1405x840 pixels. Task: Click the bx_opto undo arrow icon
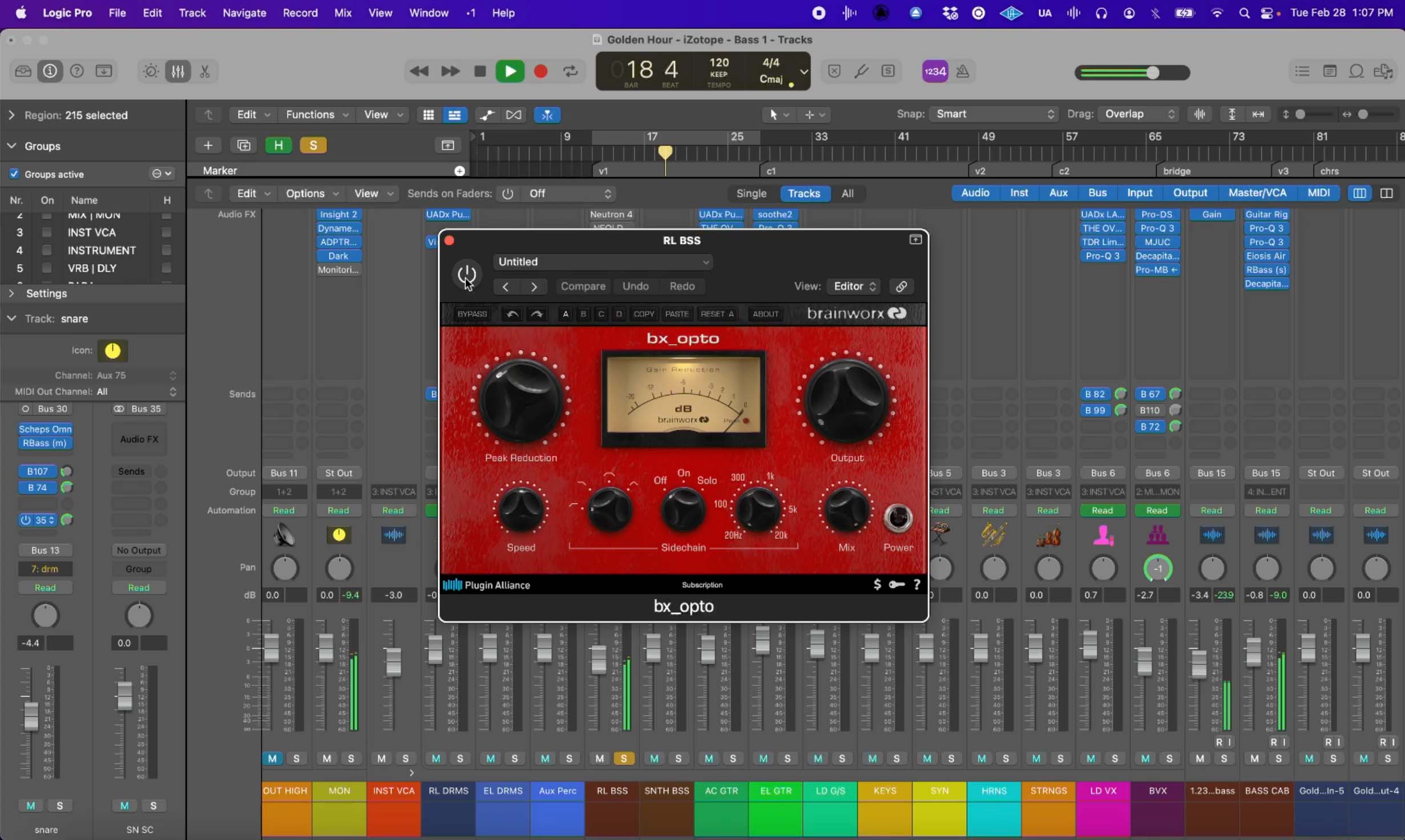point(512,314)
